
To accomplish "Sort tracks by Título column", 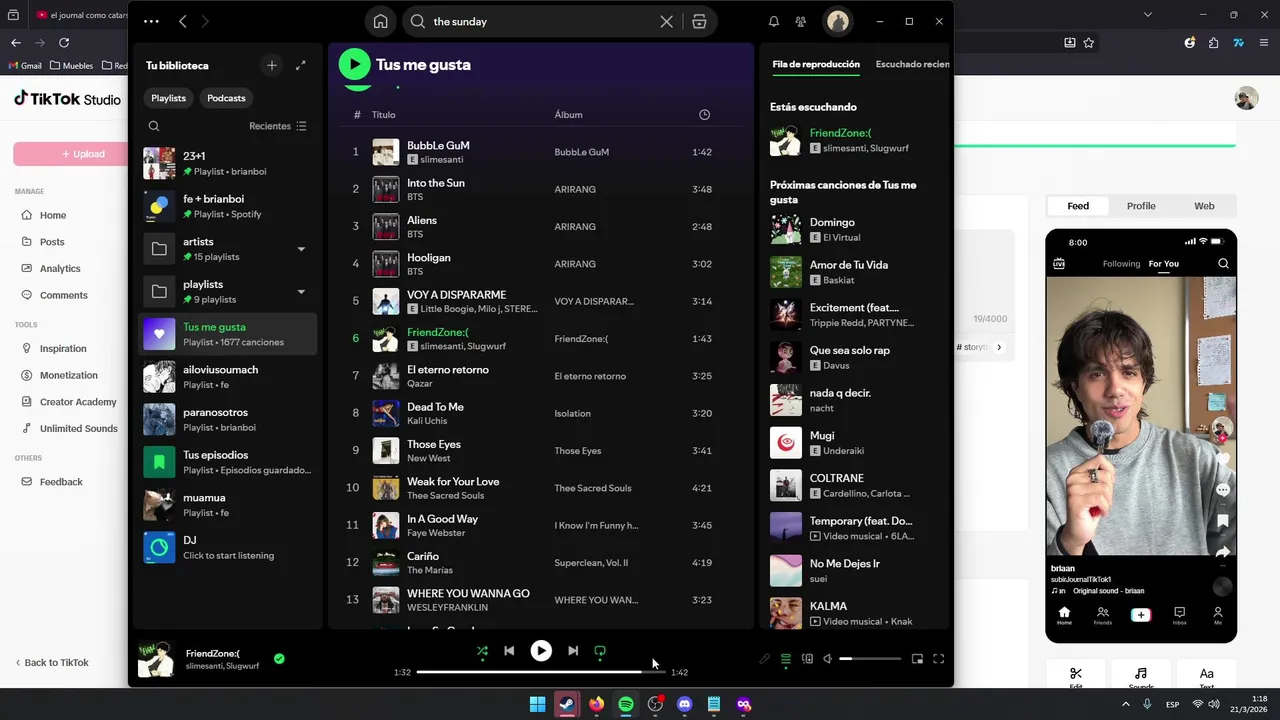I will (x=384, y=115).
